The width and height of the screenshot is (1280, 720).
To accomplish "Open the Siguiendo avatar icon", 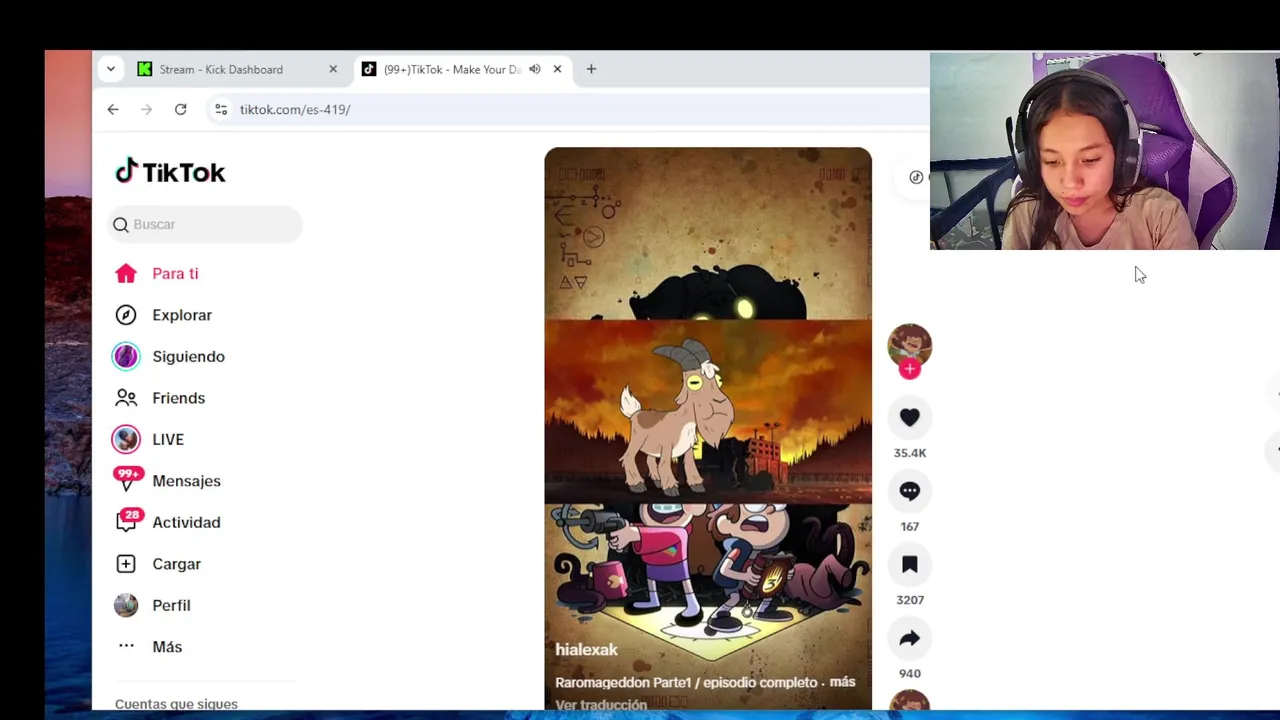I will pyautogui.click(x=125, y=356).
